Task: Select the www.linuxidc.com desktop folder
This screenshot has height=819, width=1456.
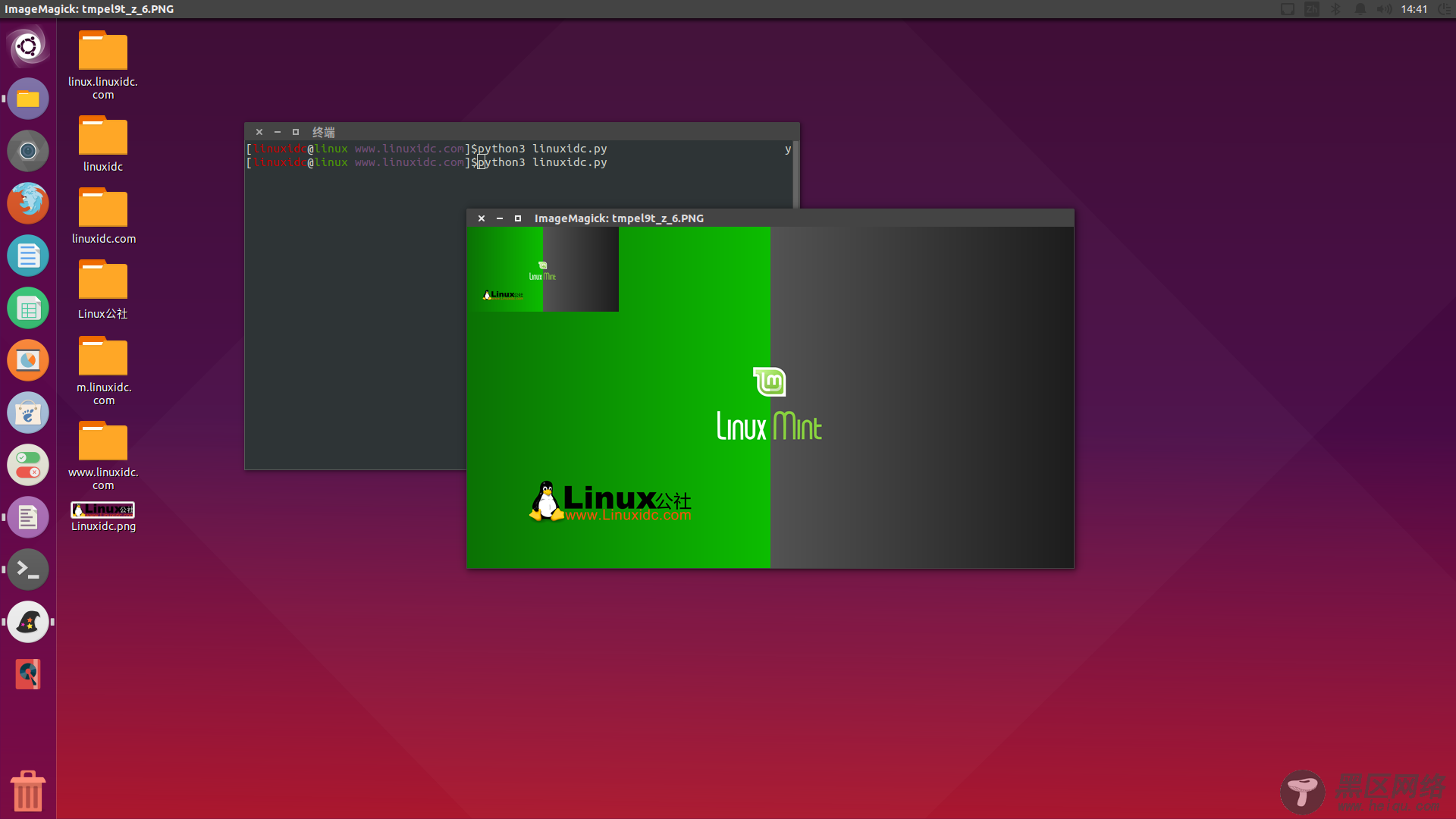Action: [103, 456]
